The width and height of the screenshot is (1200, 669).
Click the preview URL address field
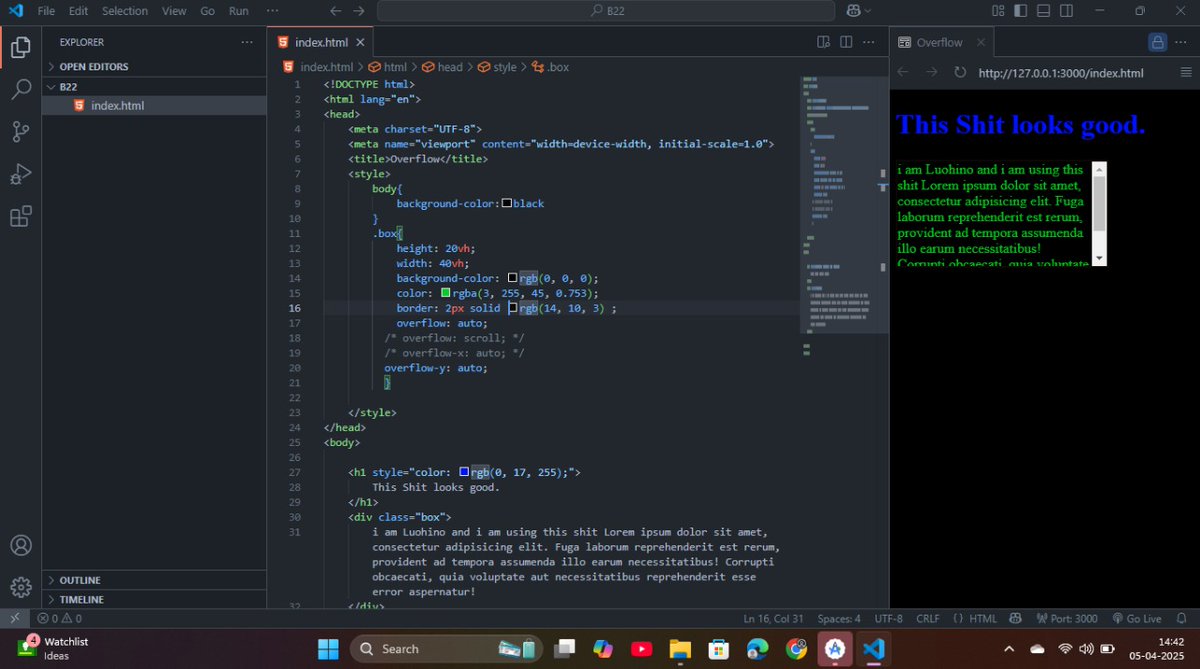(x=1070, y=72)
